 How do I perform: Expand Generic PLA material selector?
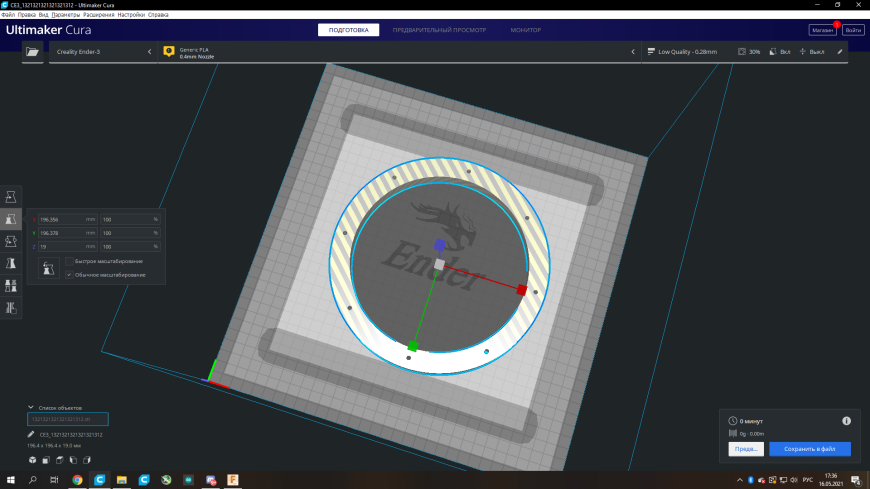(399, 52)
